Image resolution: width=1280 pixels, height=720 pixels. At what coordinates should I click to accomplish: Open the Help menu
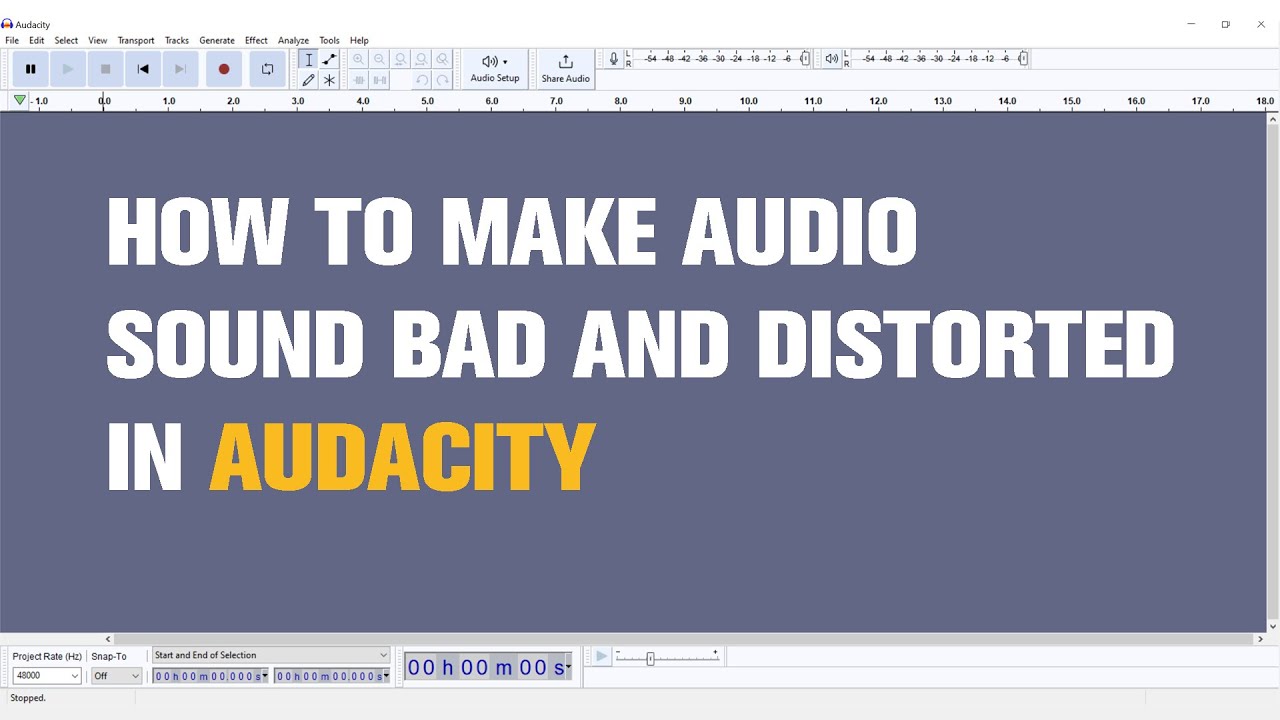coord(359,41)
